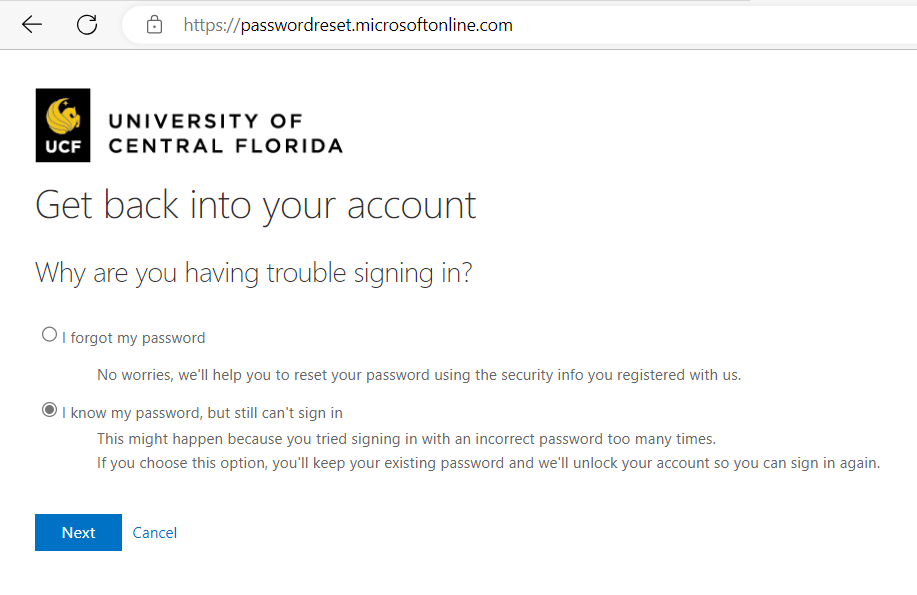Click the 'I forgot my password' label text

(x=134, y=338)
